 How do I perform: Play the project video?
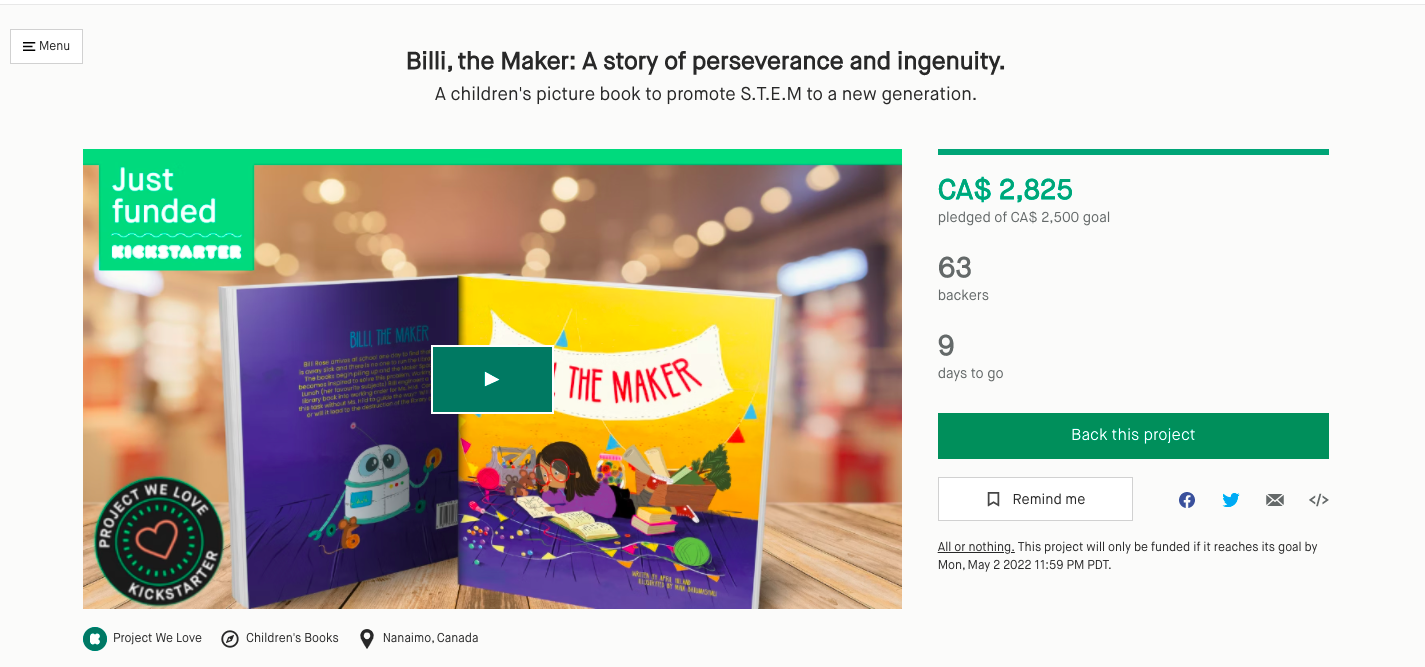pyautogui.click(x=491, y=379)
